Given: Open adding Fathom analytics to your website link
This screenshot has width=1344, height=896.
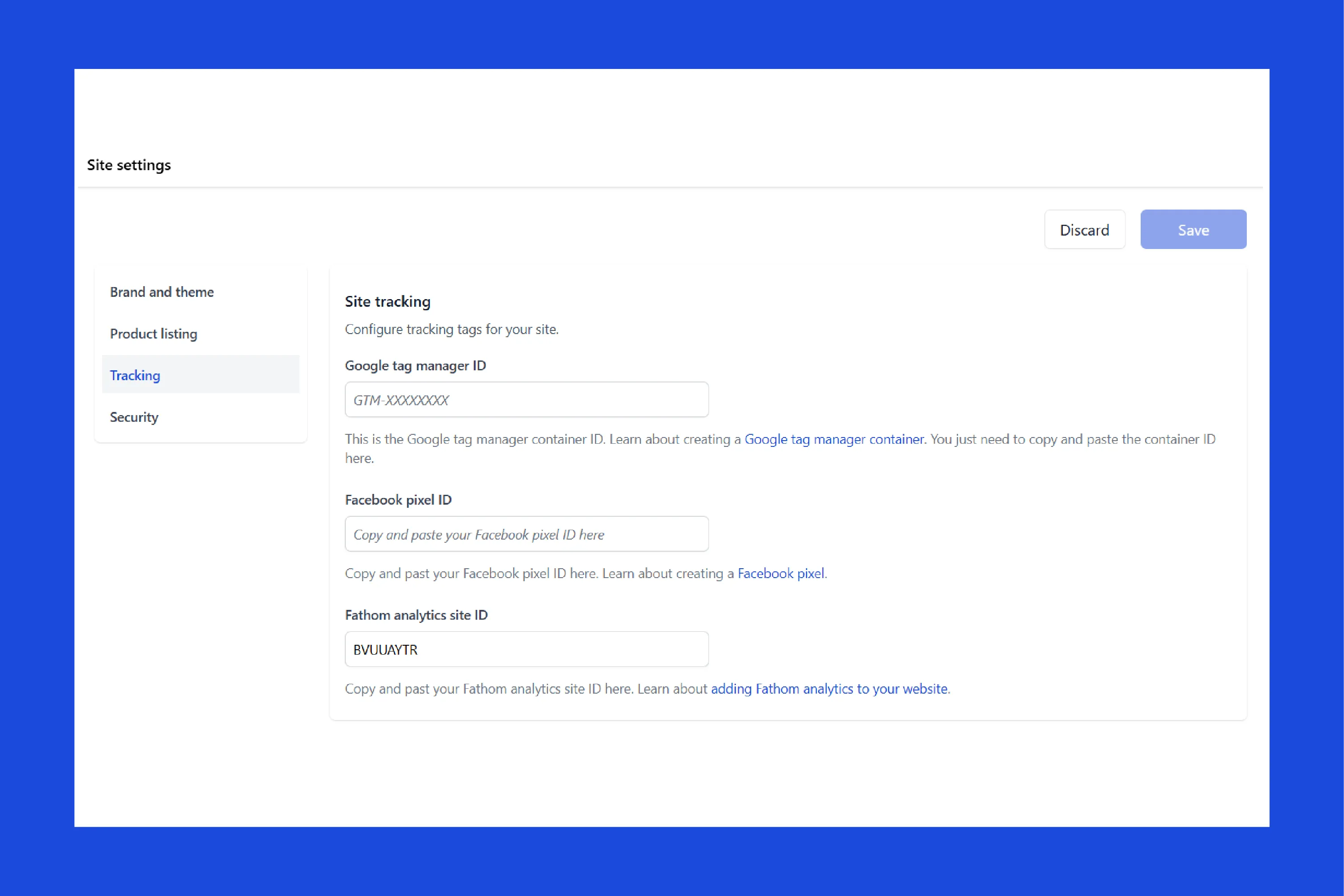Looking at the screenshot, I should point(829,689).
